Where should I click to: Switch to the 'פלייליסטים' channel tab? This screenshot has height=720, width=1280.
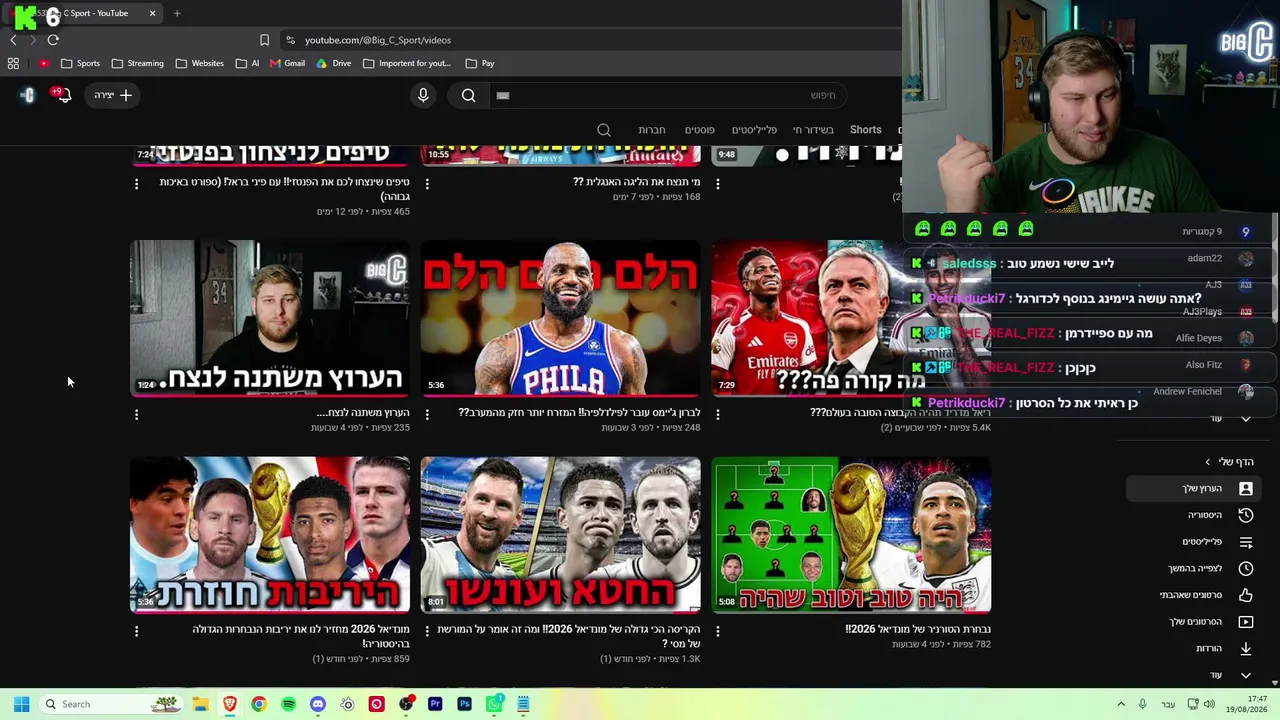(754, 130)
